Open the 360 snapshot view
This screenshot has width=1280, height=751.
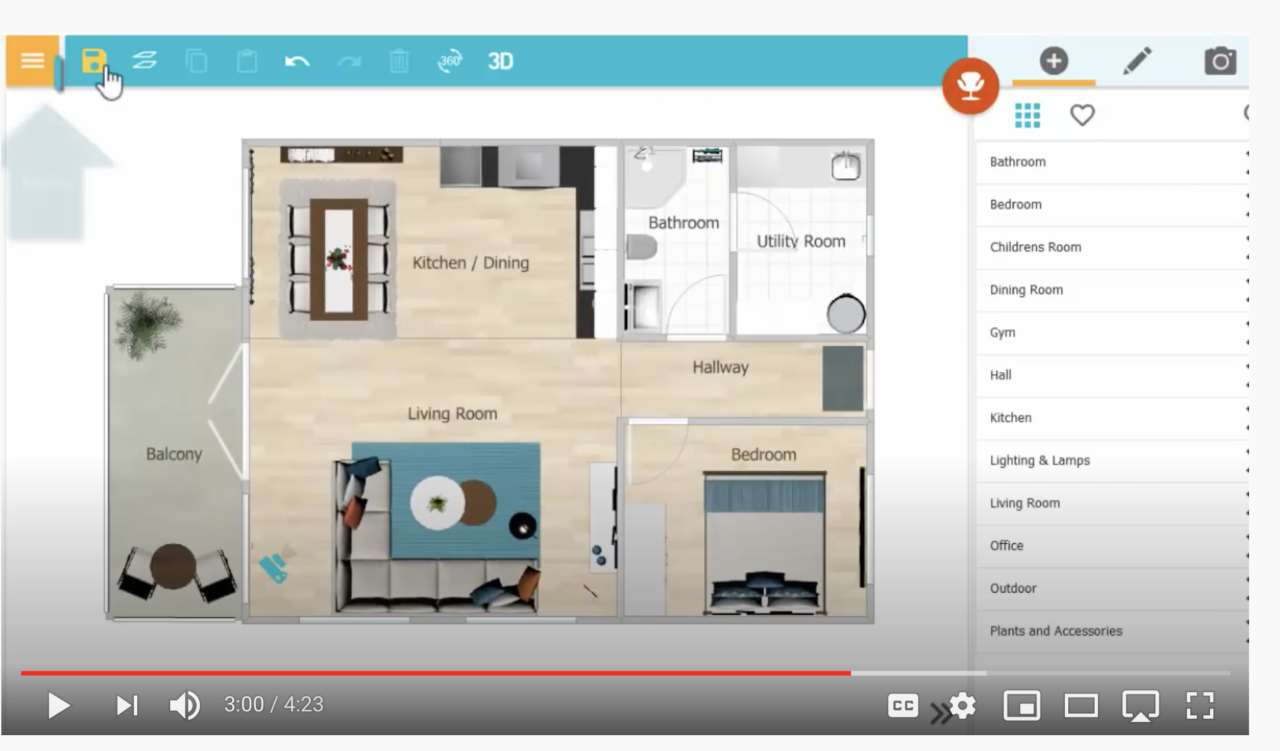pyautogui.click(x=449, y=60)
